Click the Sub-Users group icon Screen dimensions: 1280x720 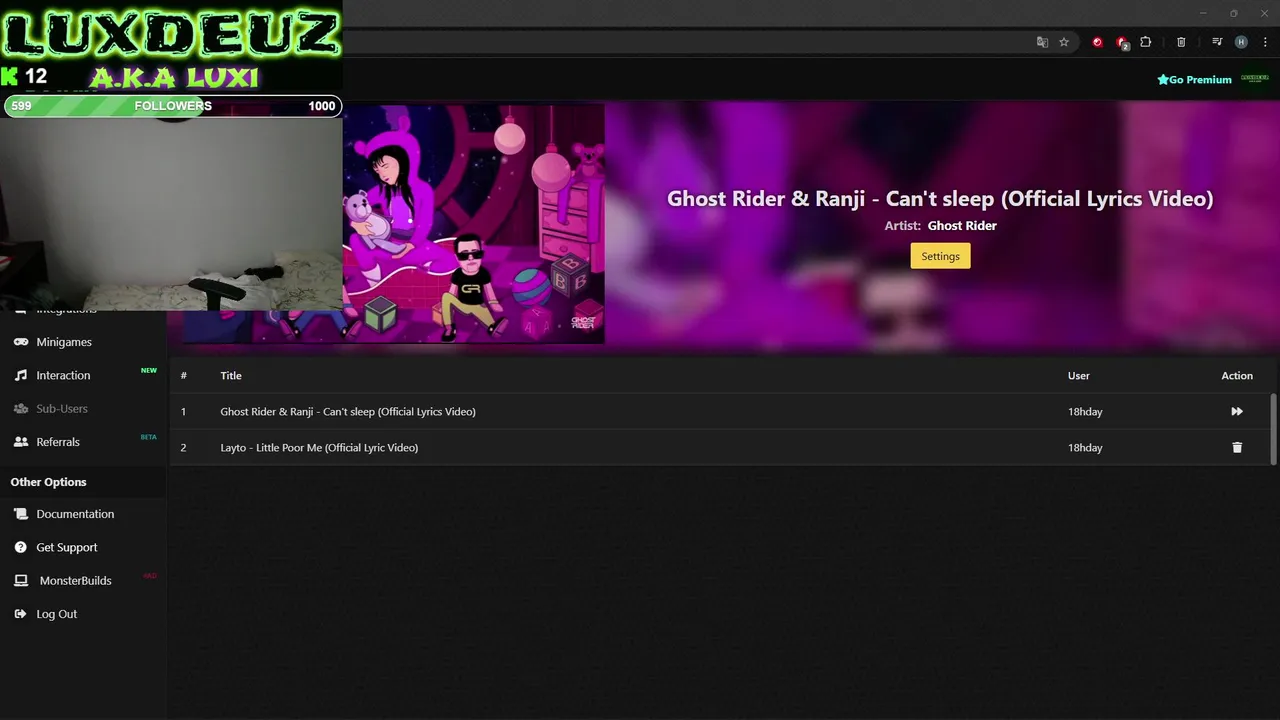pyautogui.click(x=20, y=408)
